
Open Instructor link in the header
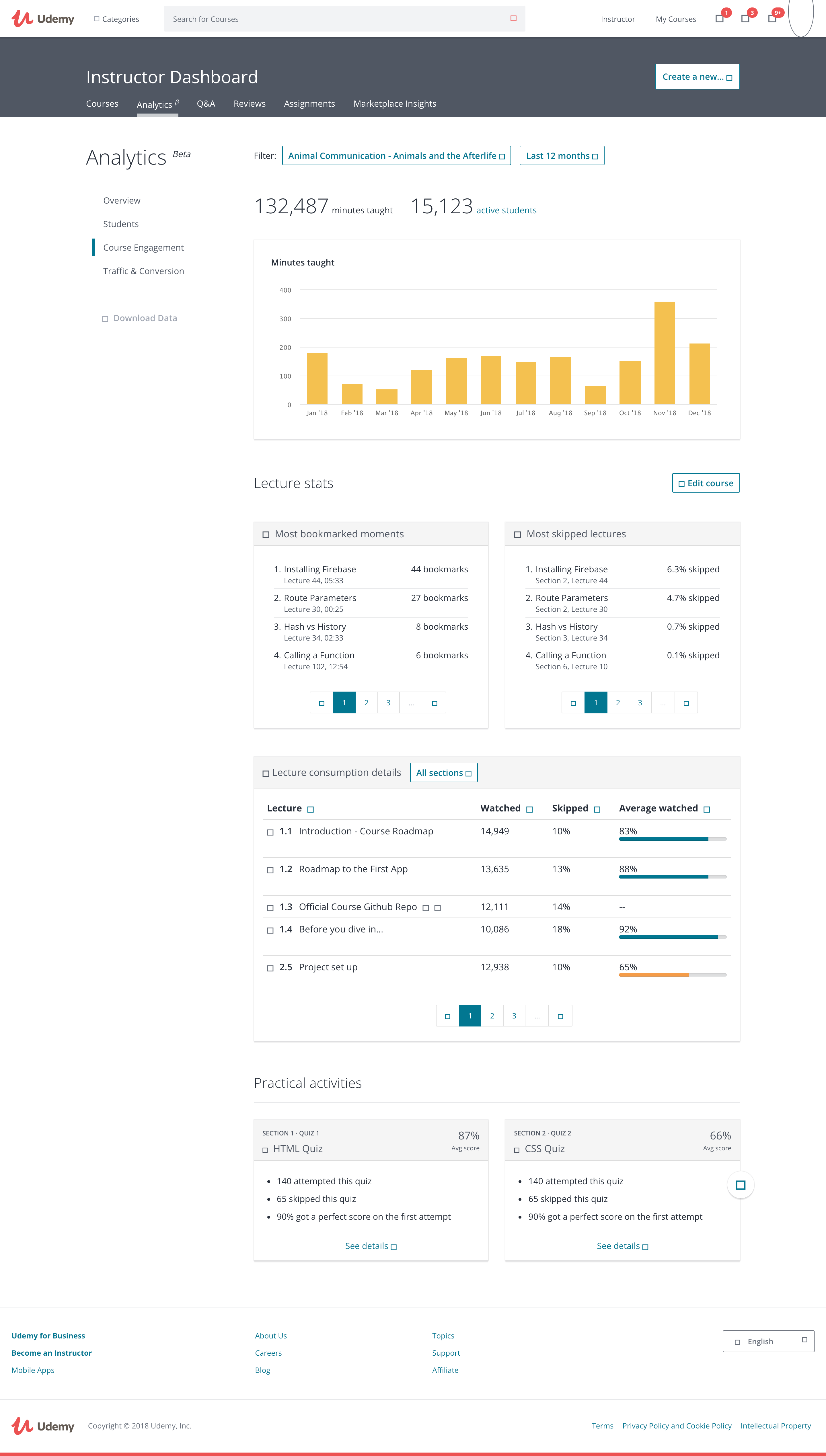pos(618,19)
